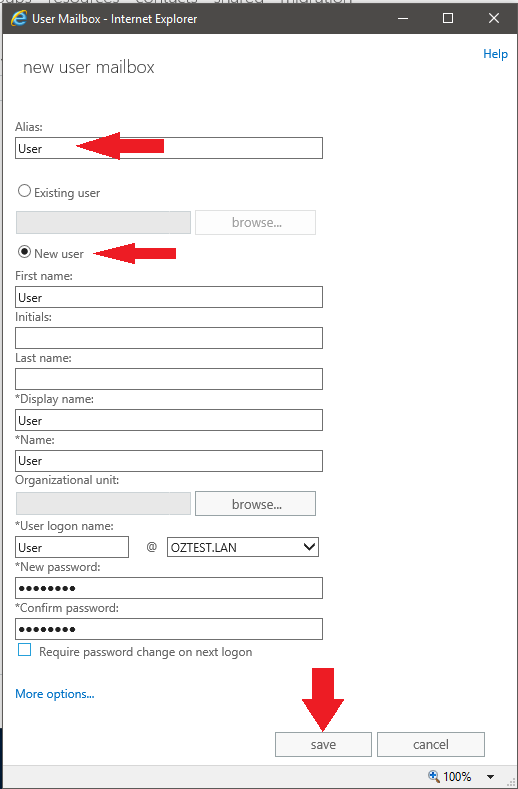Viewport: 518px width, 789px height.
Task: Click the zoom magnifier icon in status bar
Action: coord(433,776)
